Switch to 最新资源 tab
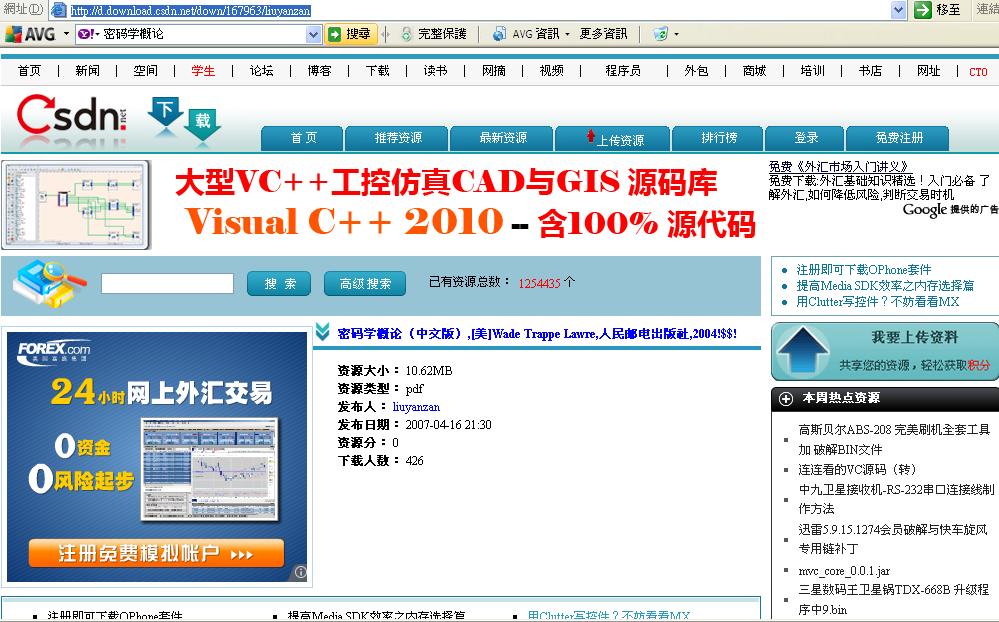Screen dimensions: 999x622 (503, 138)
